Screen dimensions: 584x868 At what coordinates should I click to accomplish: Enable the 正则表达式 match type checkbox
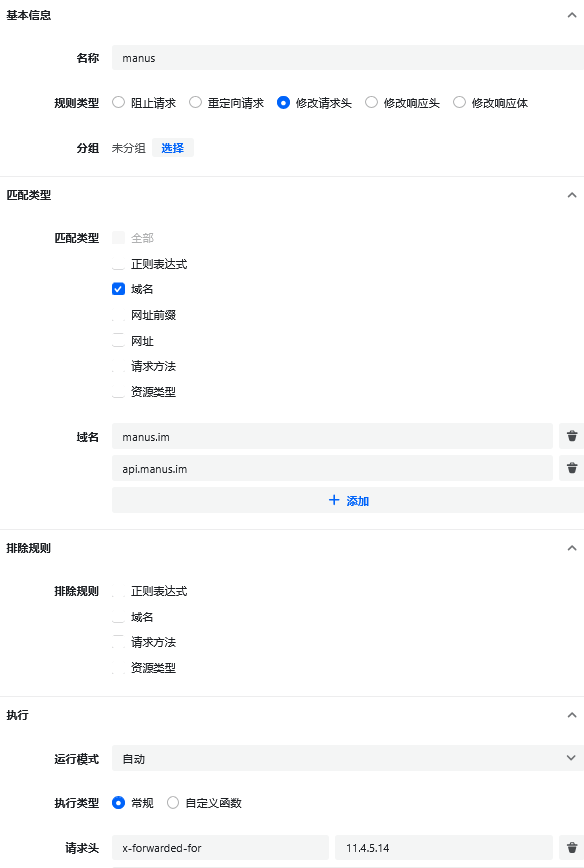point(118,264)
